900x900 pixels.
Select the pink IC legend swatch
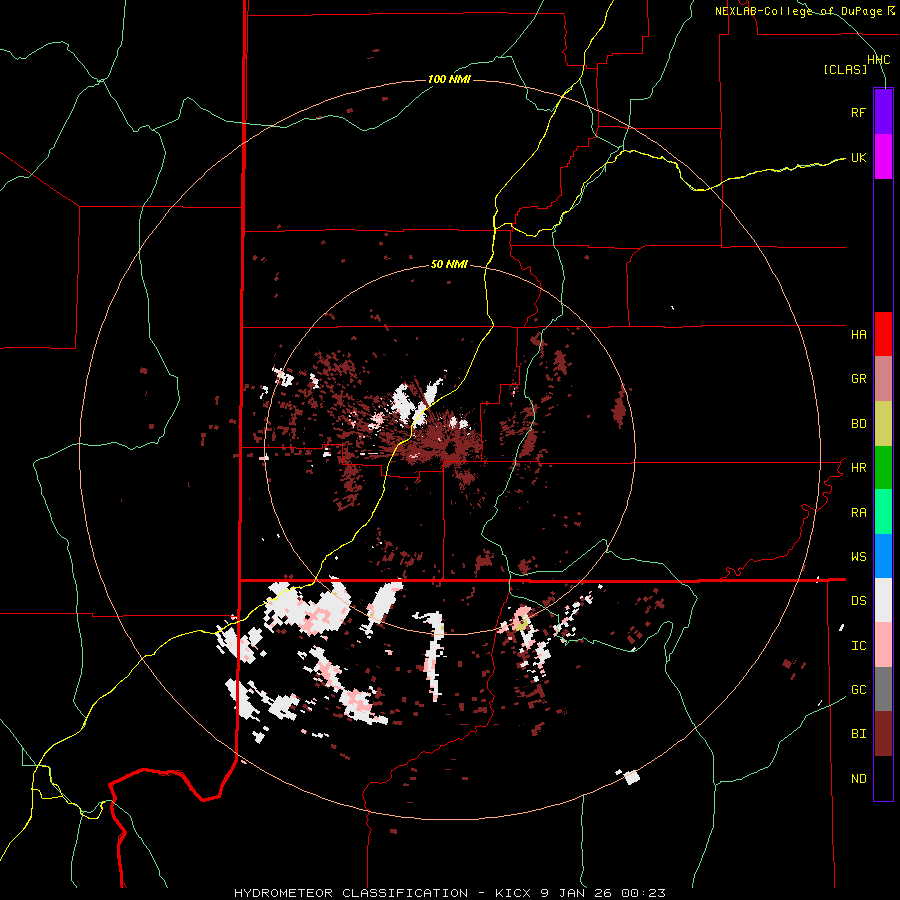pyautogui.click(x=883, y=645)
